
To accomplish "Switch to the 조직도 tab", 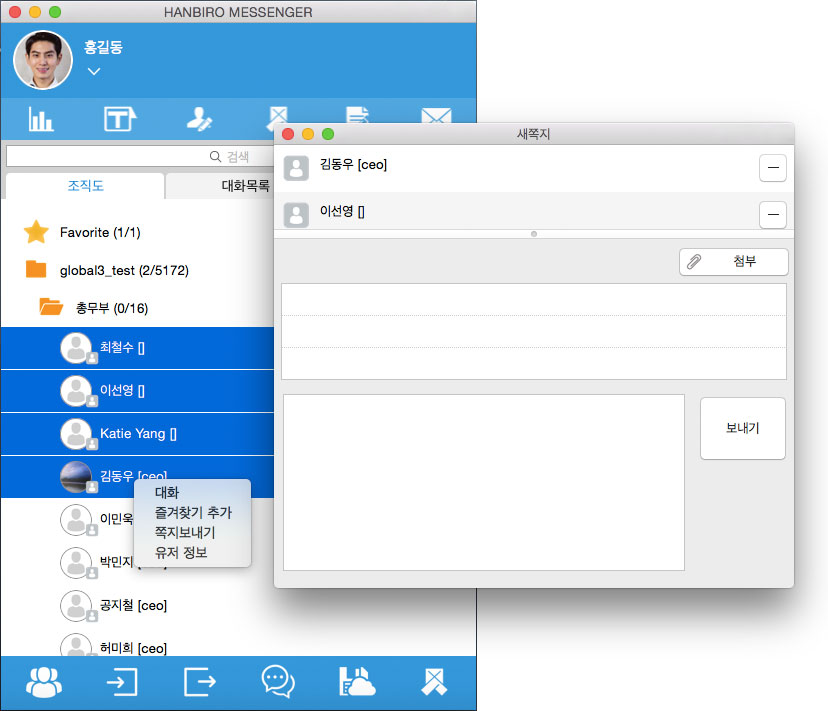I will tap(85, 185).
